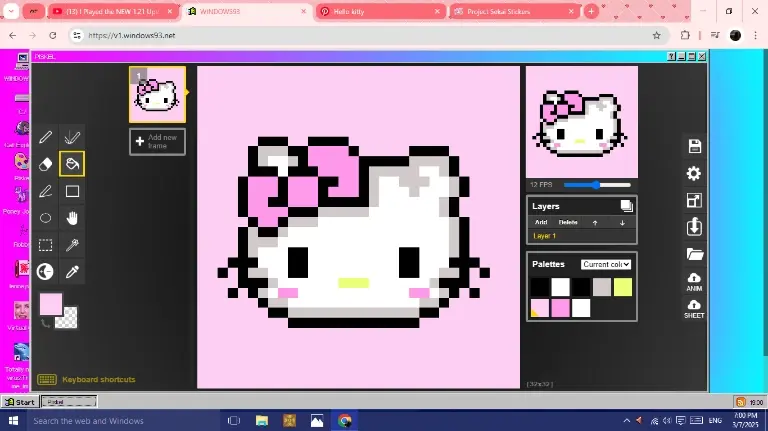Click Add layer button
This screenshot has width=768, height=431.
click(541, 222)
